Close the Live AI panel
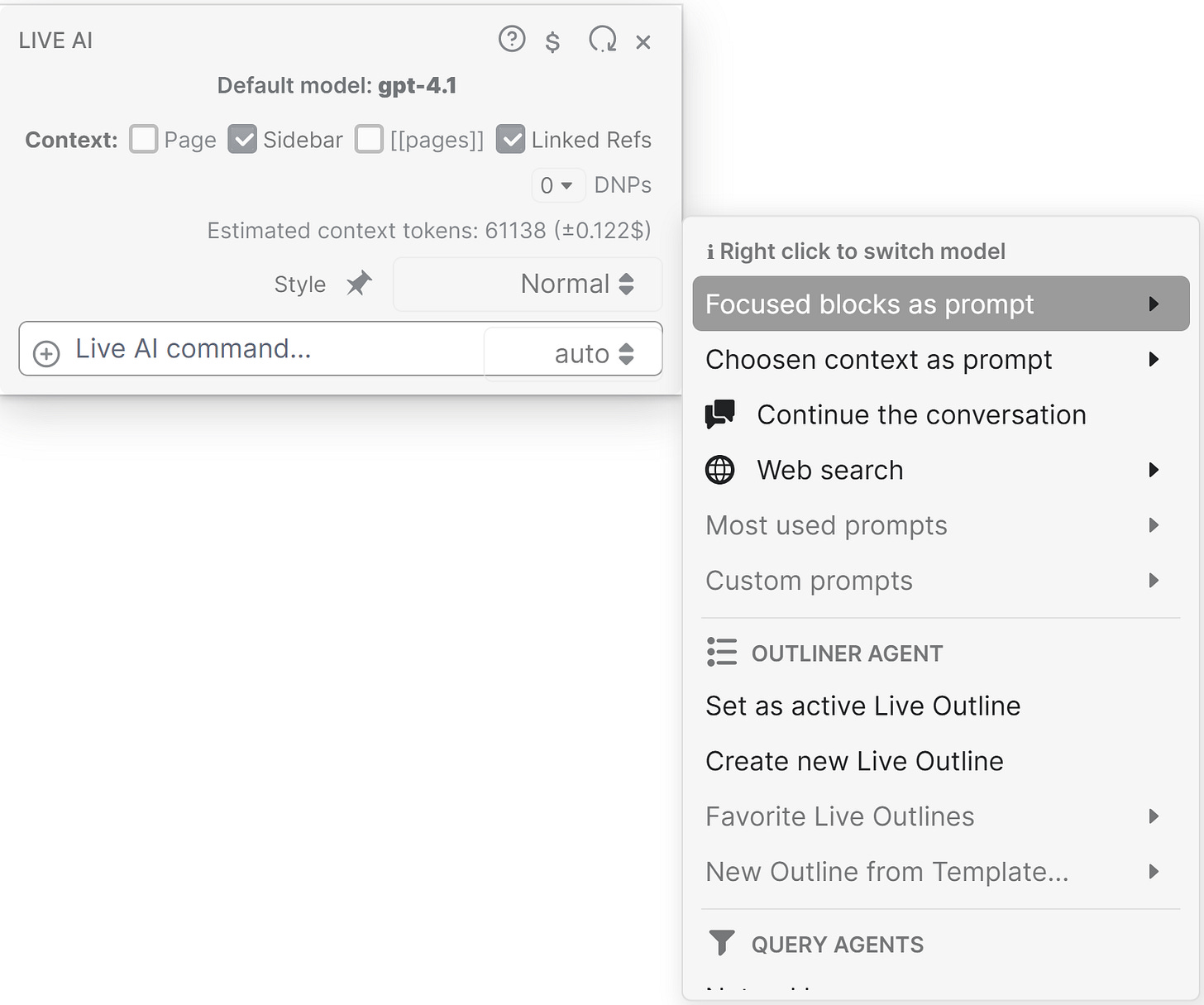 pos(643,42)
